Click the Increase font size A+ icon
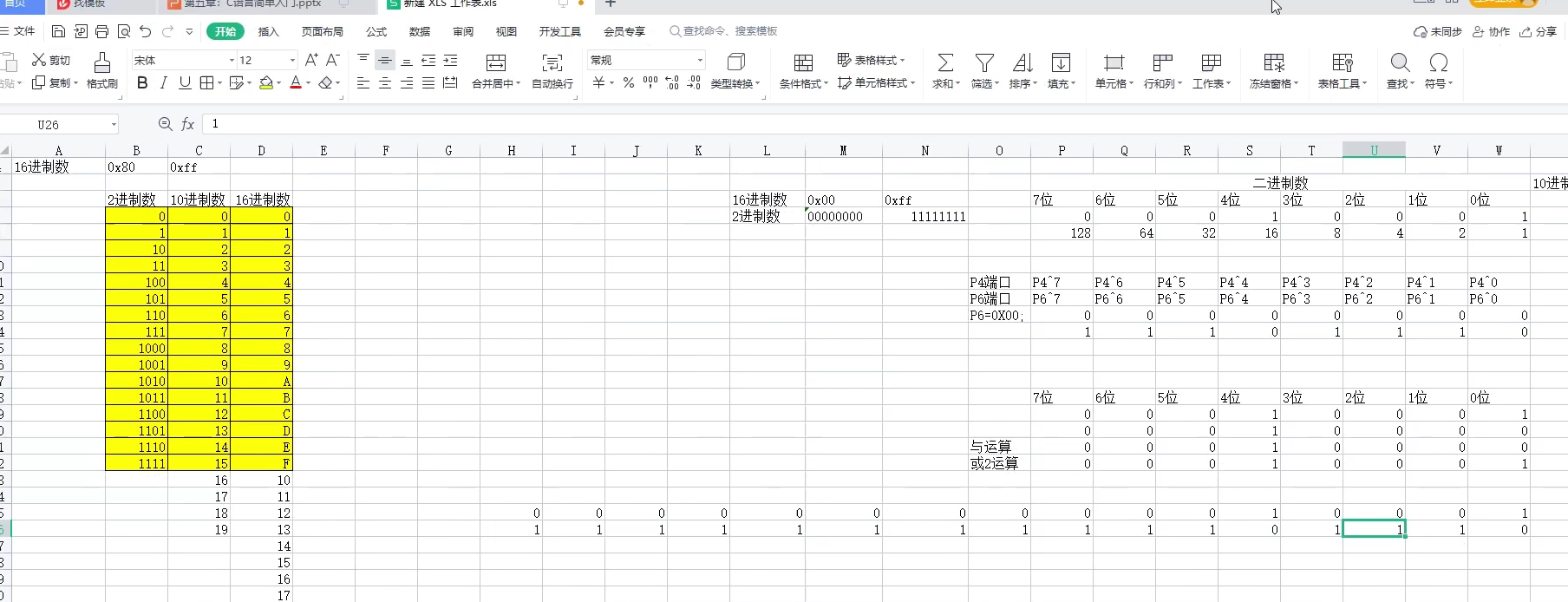The image size is (1568, 602). (311, 60)
